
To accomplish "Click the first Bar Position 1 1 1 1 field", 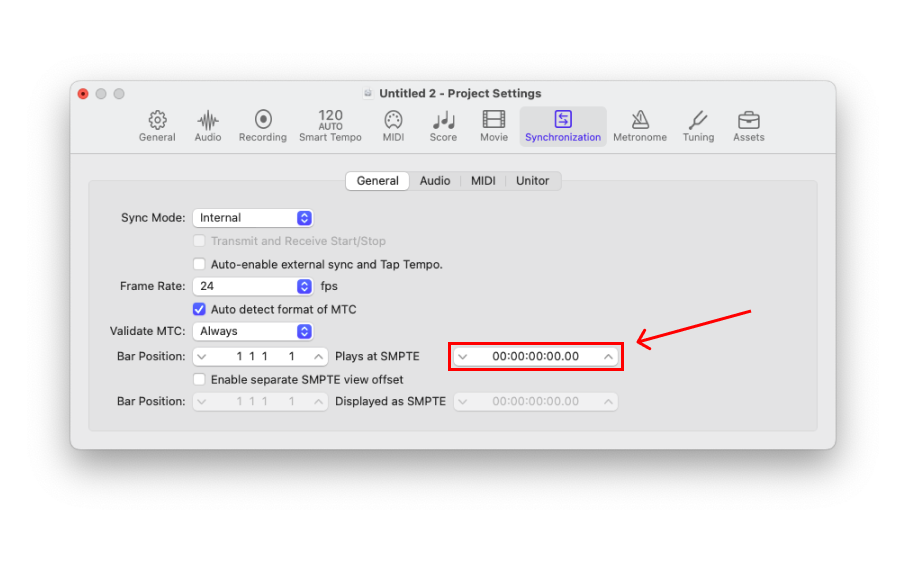I will click(x=260, y=356).
